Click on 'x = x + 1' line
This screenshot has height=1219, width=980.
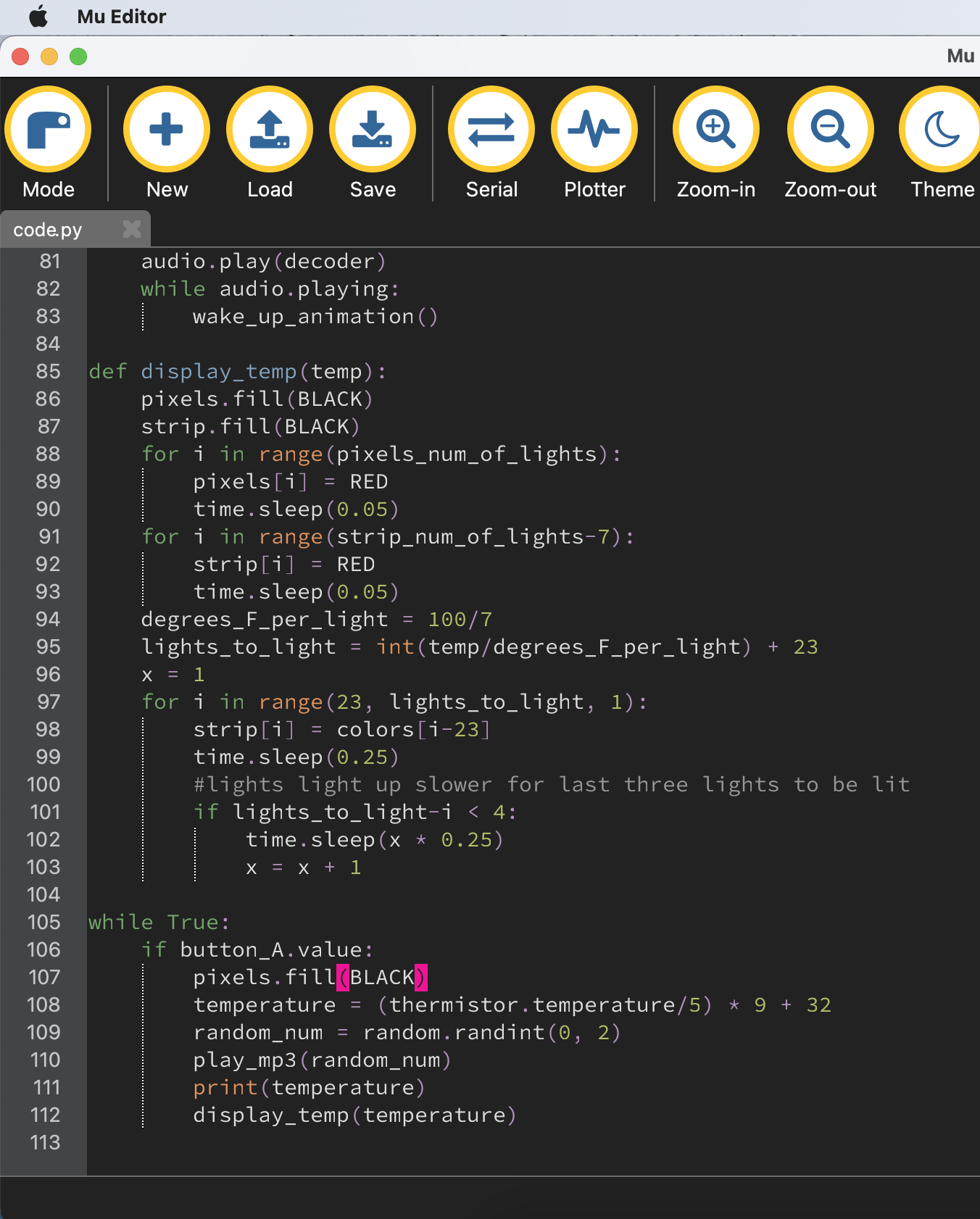coord(303,867)
